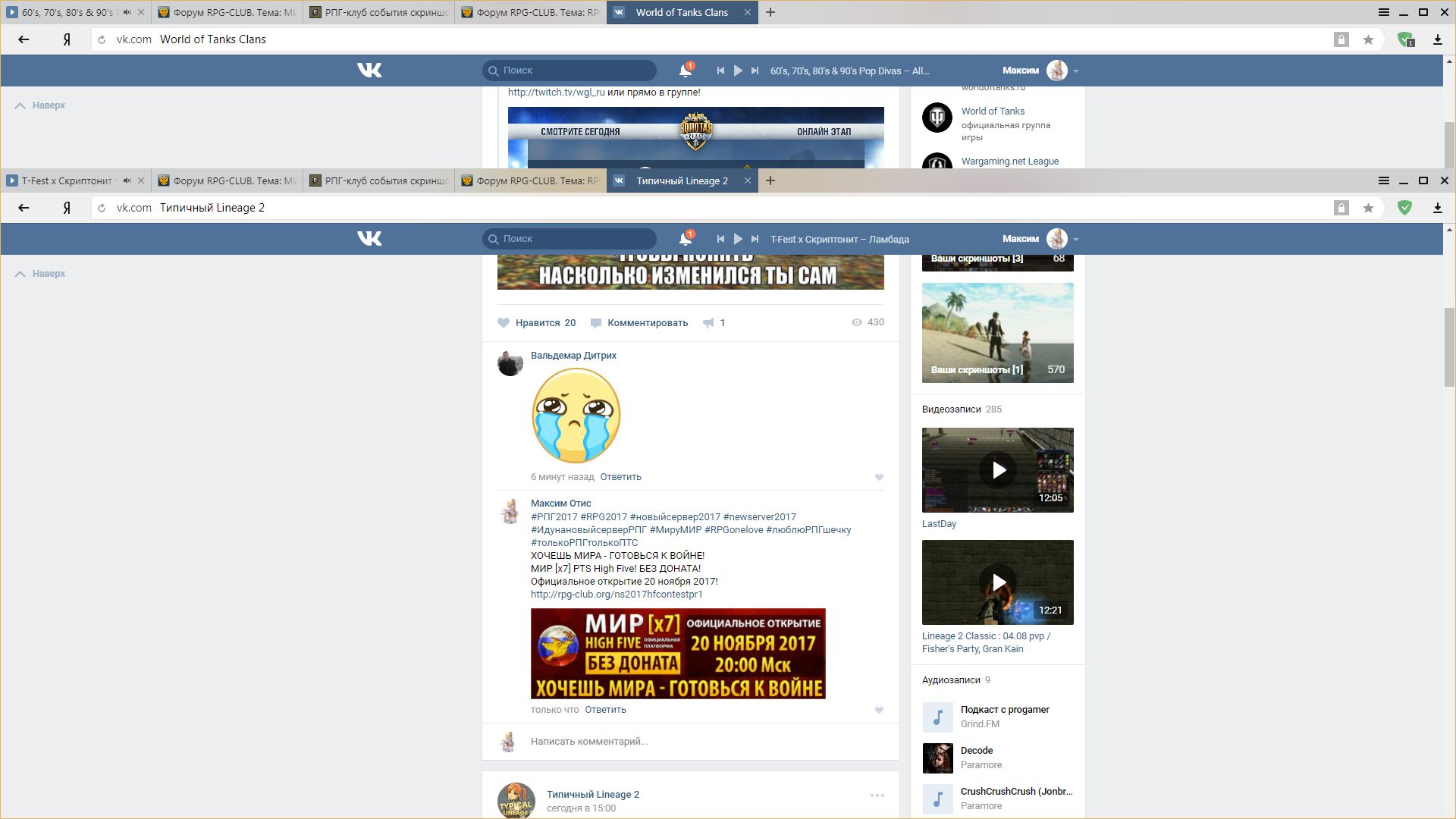The height and width of the screenshot is (819, 1456).
Task: Open Типичный Lineage 2 post options menu
Action: point(877,795)
